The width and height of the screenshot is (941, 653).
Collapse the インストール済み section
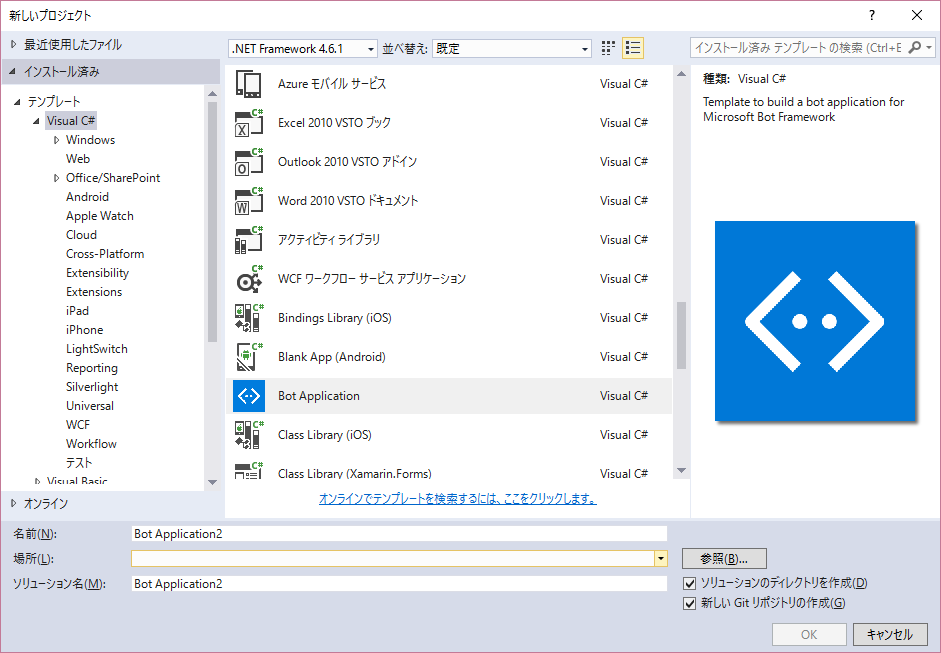[x=13, y=72]
